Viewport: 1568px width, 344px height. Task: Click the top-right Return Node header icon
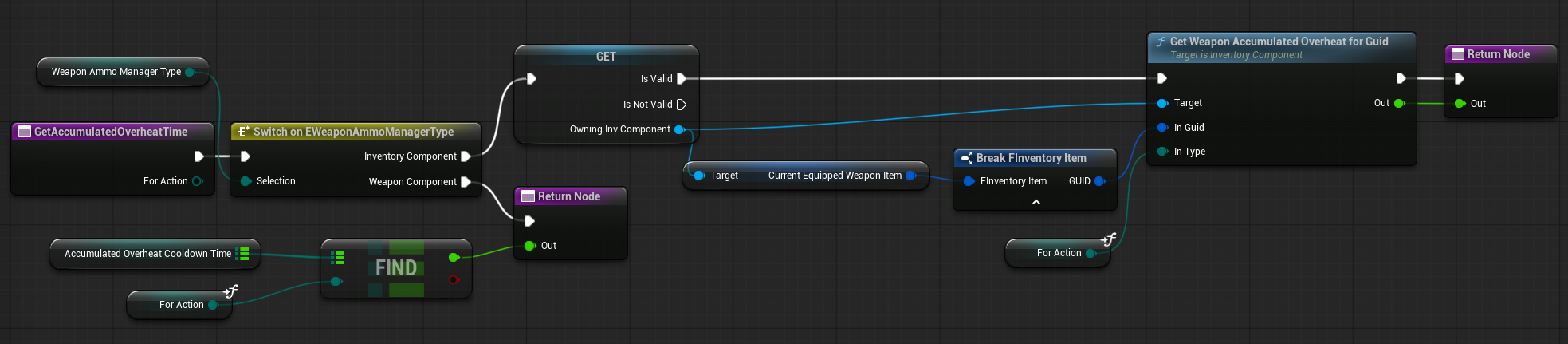tap(1458, 54)
